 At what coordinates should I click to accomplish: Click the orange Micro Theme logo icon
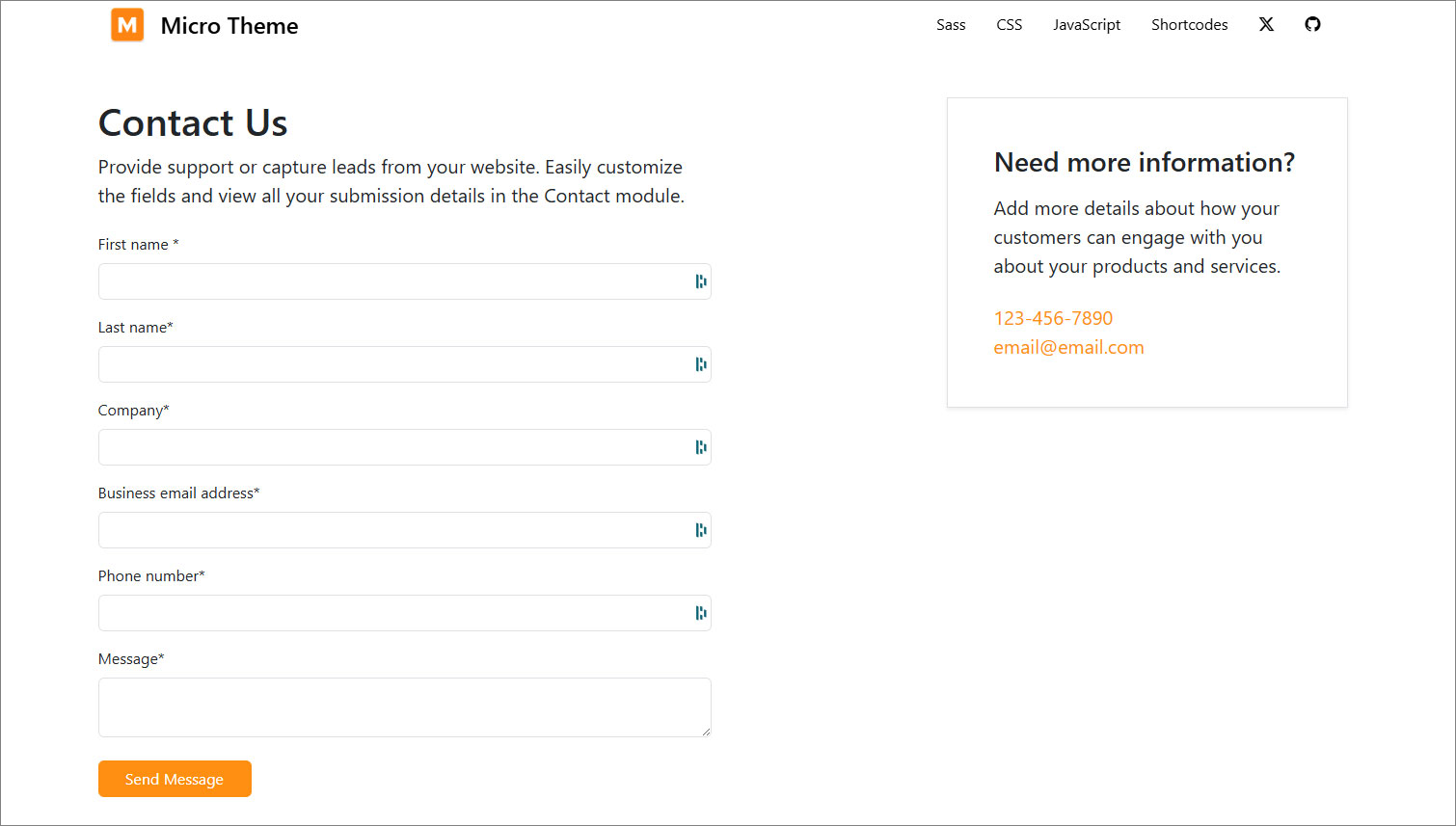[127, 25]
